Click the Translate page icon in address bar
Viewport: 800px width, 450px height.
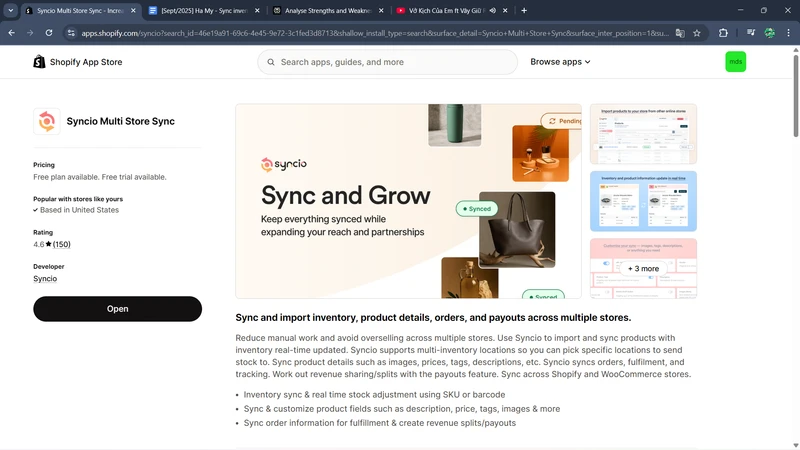680,33
